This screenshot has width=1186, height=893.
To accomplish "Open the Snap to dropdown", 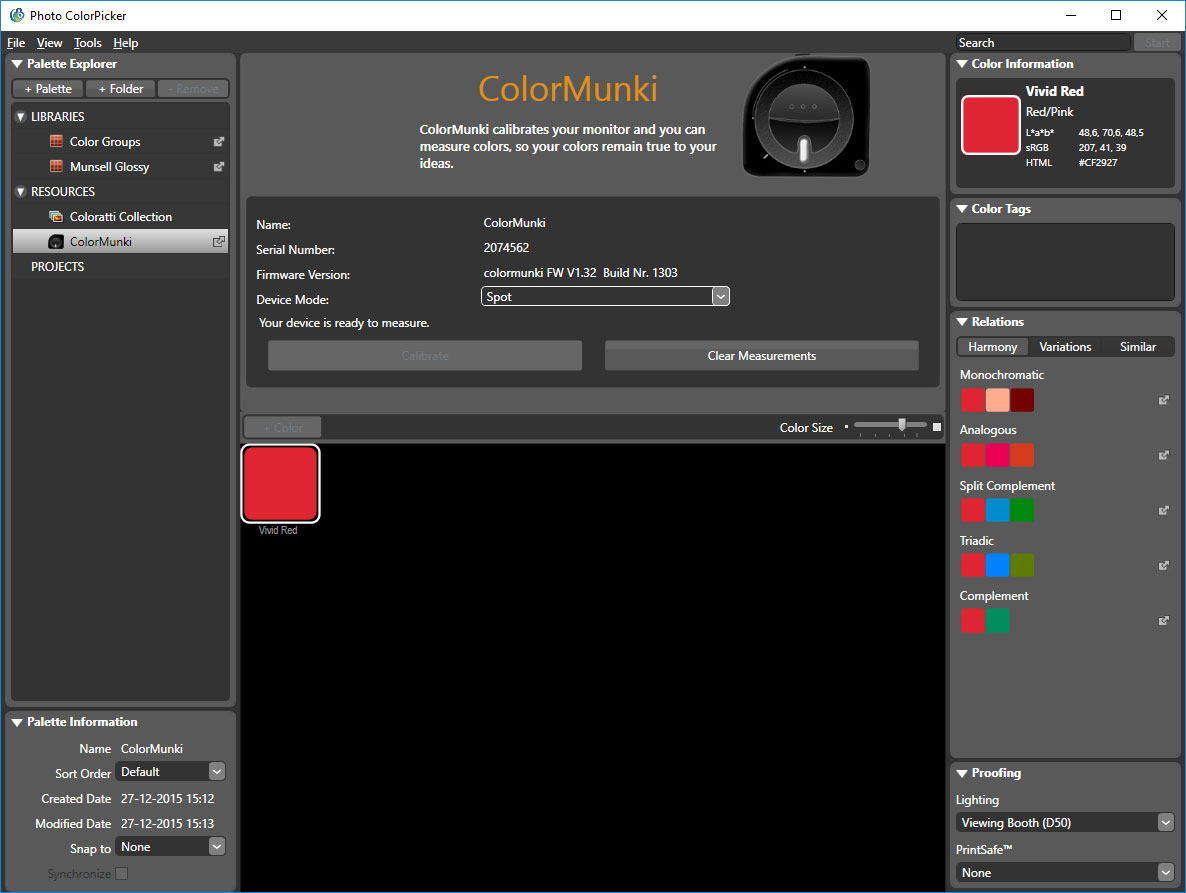I will coord(170,847).
